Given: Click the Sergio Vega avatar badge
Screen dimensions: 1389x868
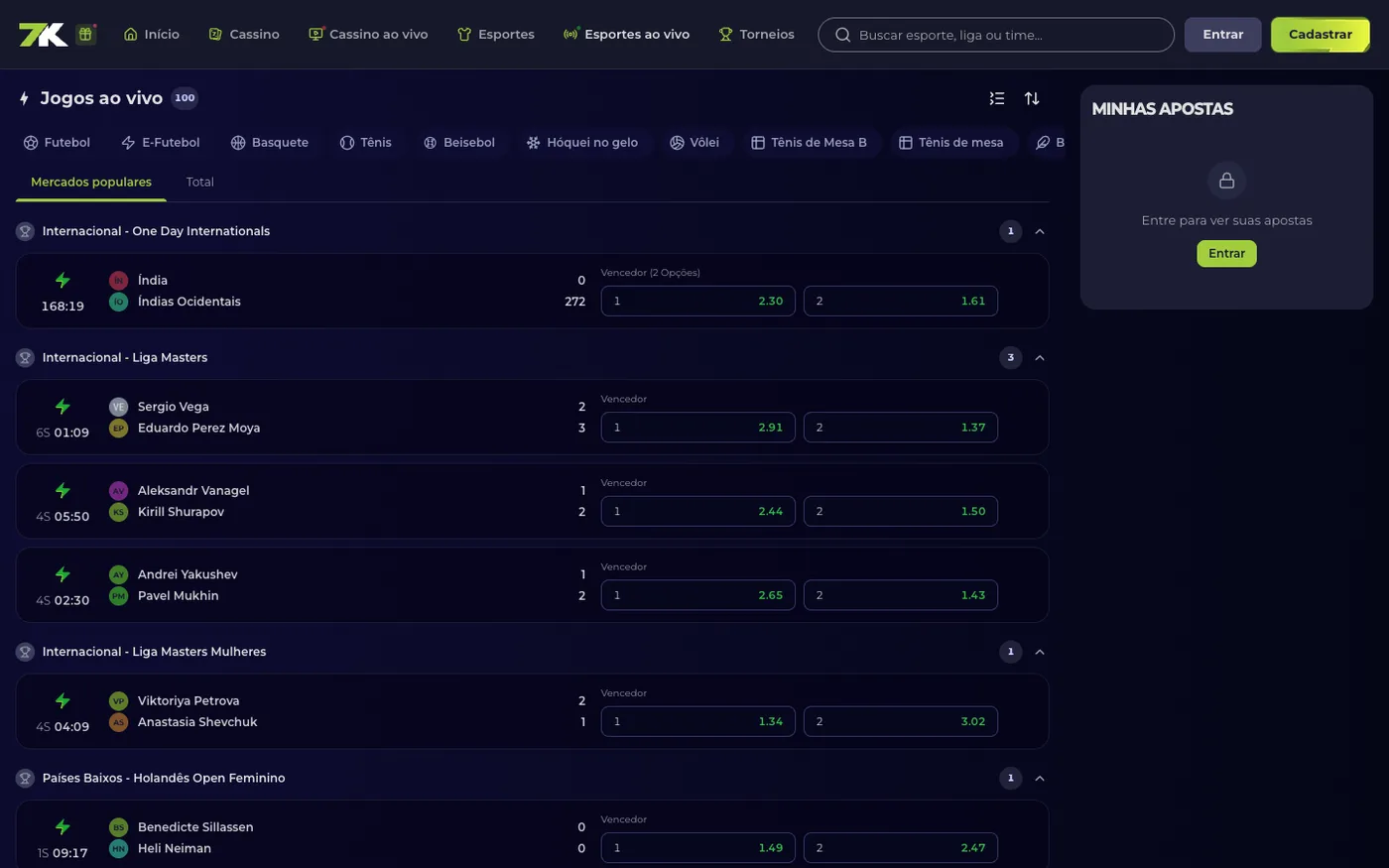Looking at the screenshot, I should (x=119, y=407).
